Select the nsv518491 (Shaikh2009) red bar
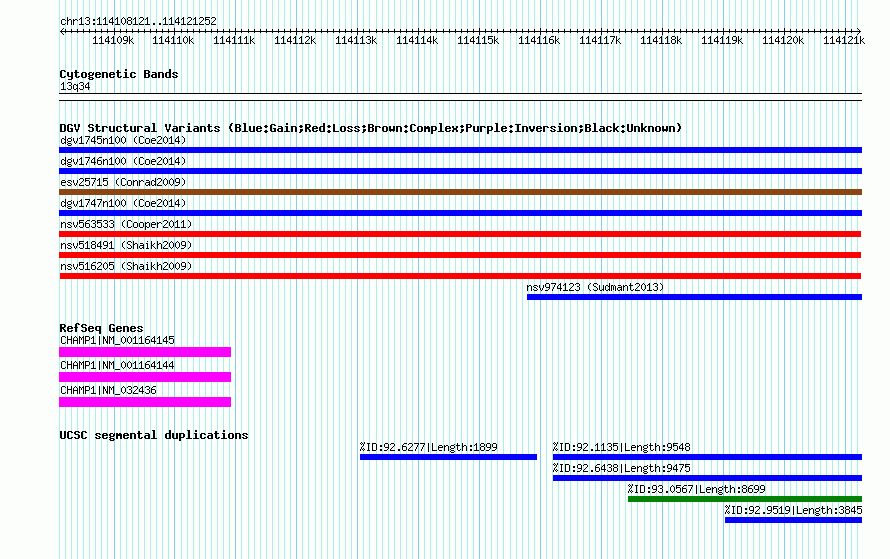Viewport: 890px width, 559px height. point(460,255)
